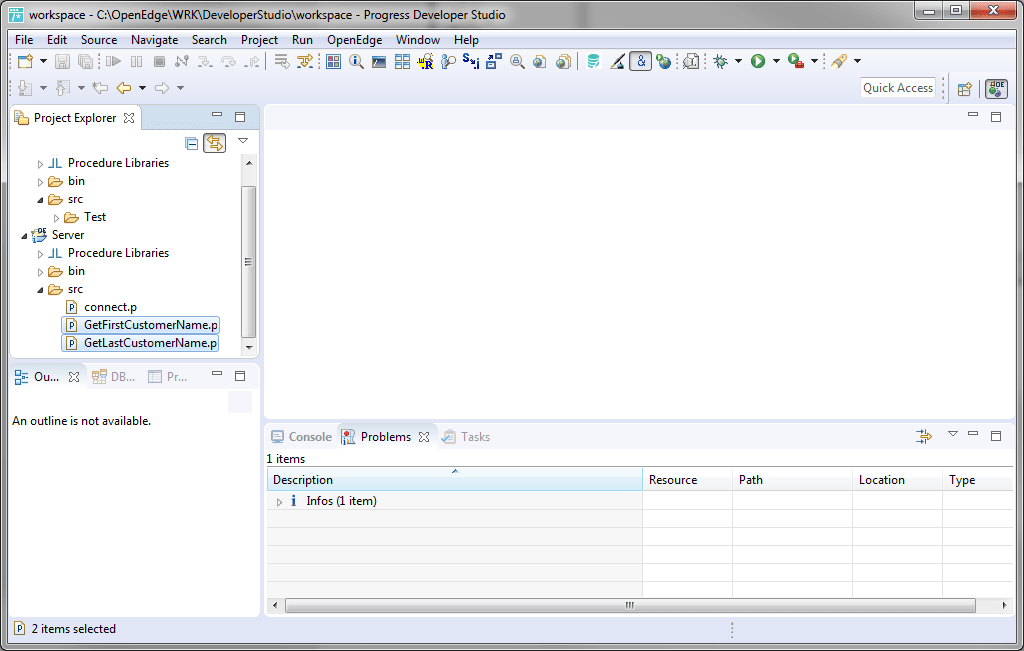Click the Resource column header
The height and width of the screenshot is (651, 1024).
pyautogui.click(x=687, y=480)
